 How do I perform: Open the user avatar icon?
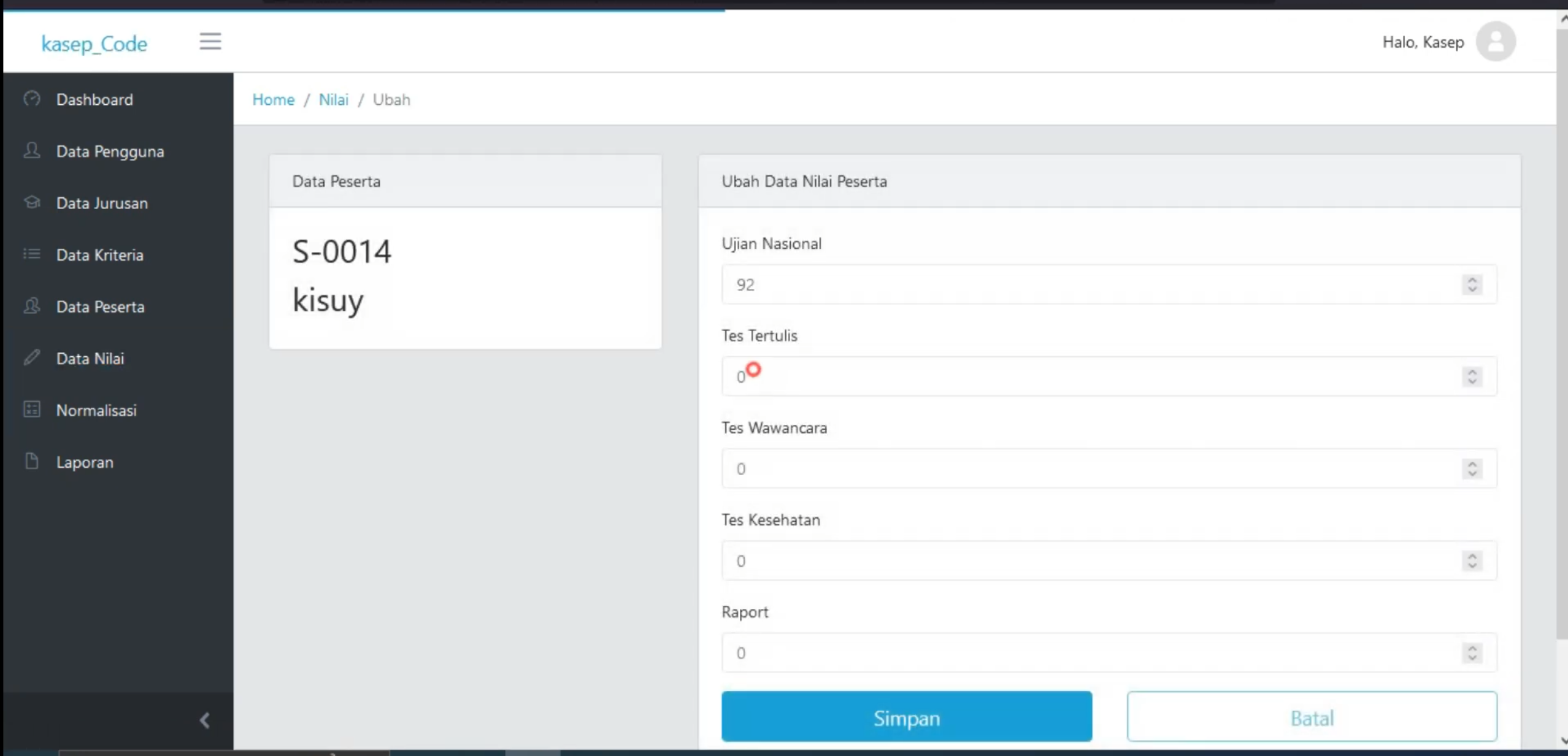1496,42
